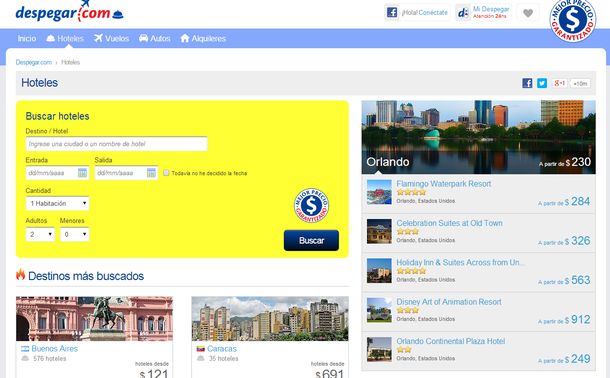Open the Orlando skyline banner
610x378 pixels.
coord(479,137)
